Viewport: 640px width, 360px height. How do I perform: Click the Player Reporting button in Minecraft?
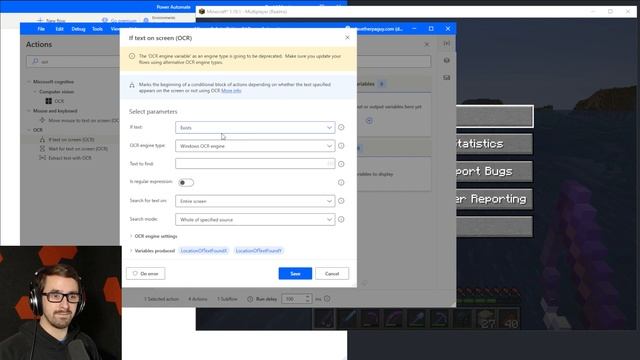tap(494, 199)
